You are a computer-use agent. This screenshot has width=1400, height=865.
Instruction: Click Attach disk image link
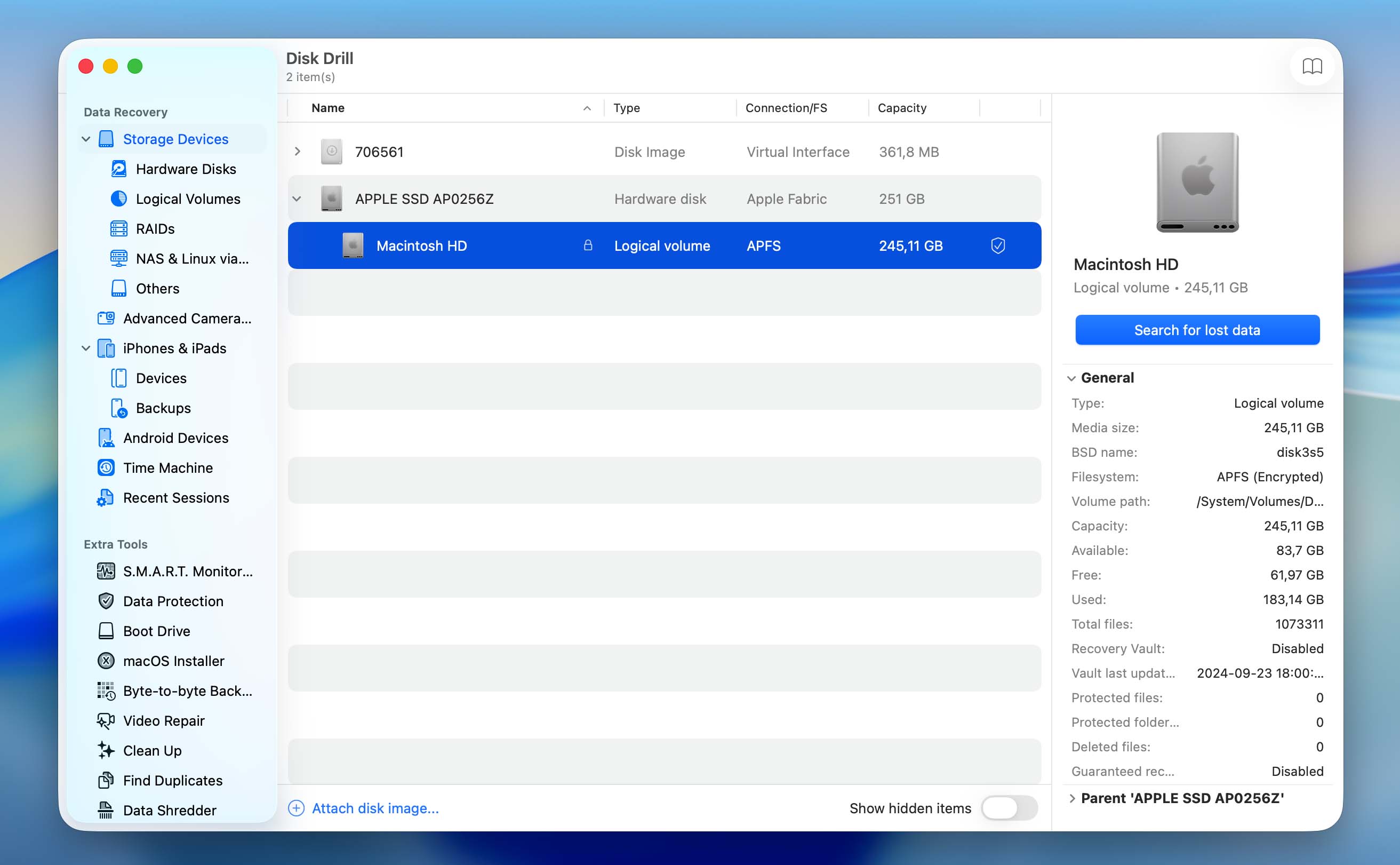[x=375, y=808]
